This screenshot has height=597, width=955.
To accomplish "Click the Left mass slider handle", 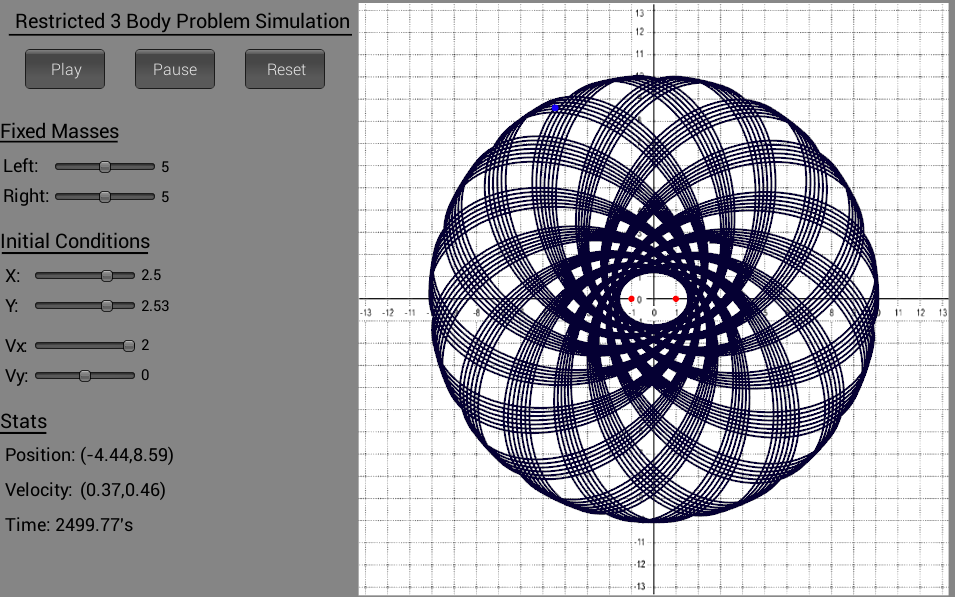I will [105, 167].
